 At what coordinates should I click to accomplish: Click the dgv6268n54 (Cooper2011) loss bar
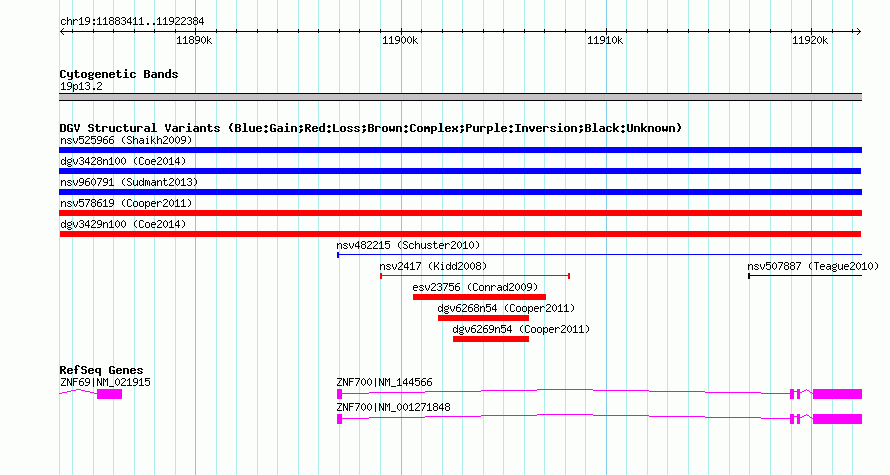coord(484,318)
